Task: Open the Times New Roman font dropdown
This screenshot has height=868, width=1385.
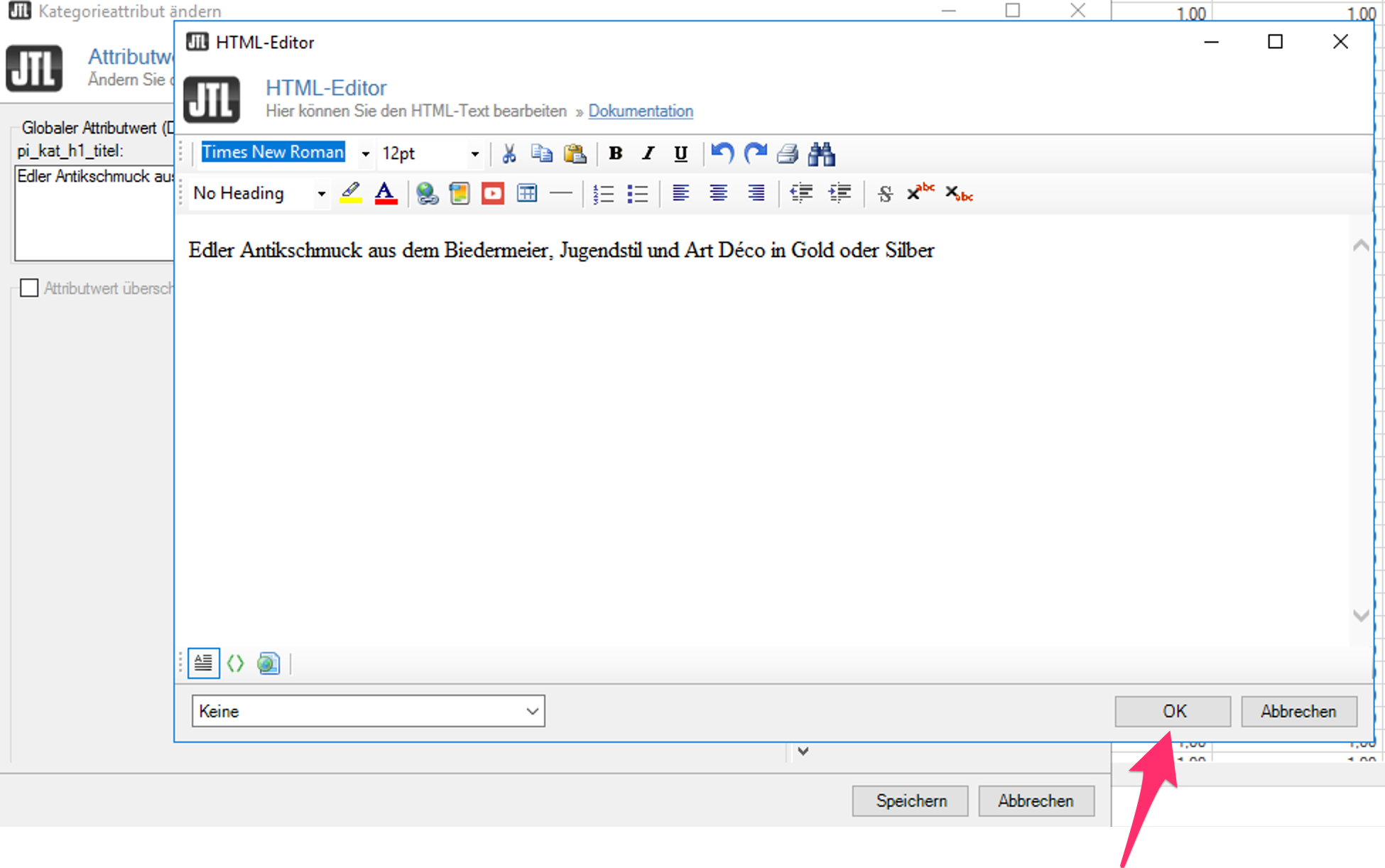Action: point(365,153)
